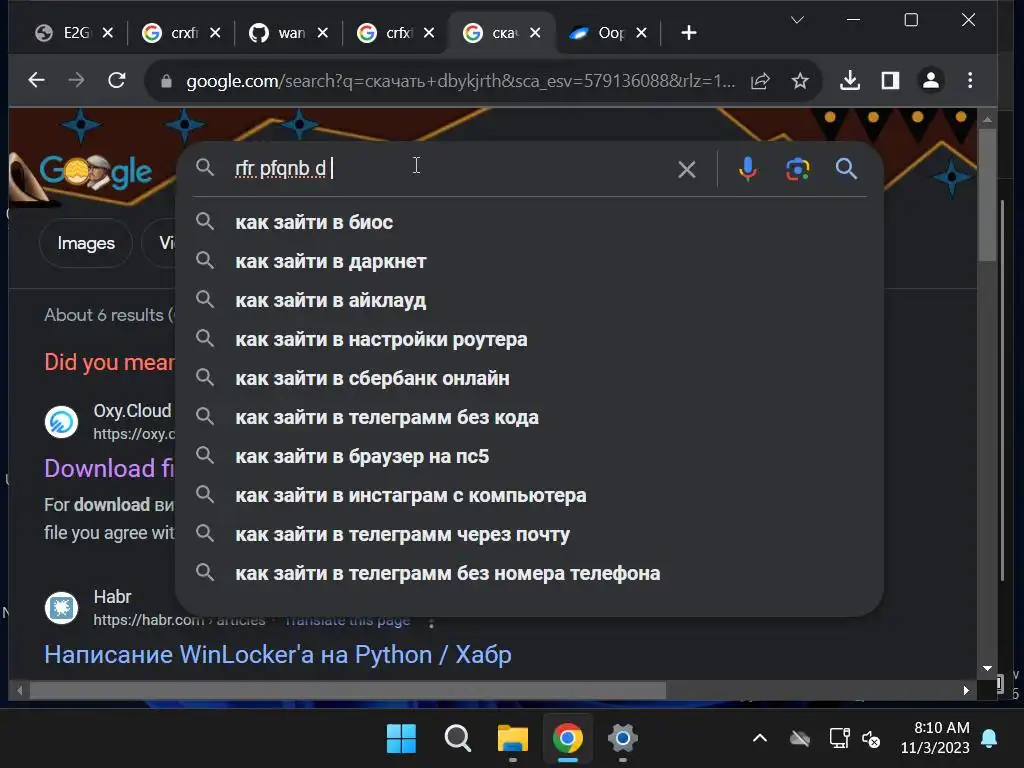Click the horizontal scrollbar thumb
The width and height of the screenshot is (1024, 768).
[348, 690]
